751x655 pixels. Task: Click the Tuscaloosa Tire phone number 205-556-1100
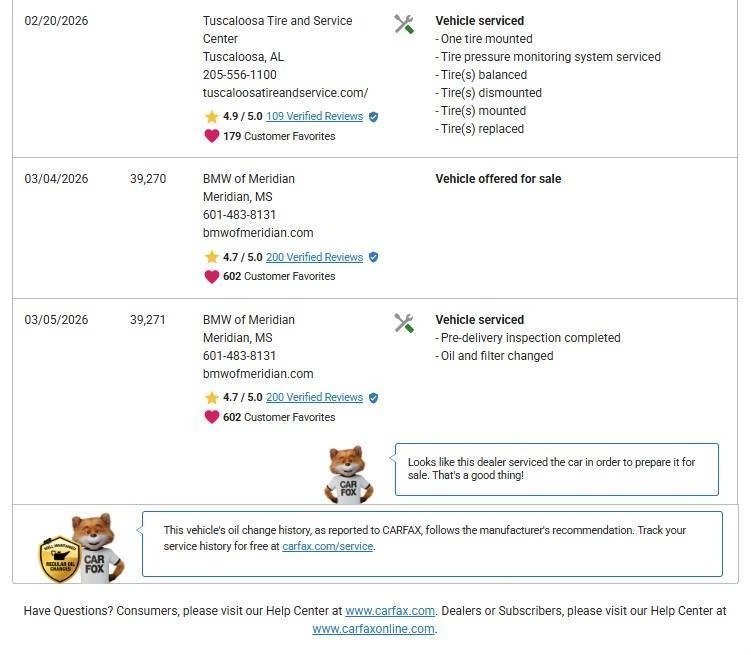point(240,75)
